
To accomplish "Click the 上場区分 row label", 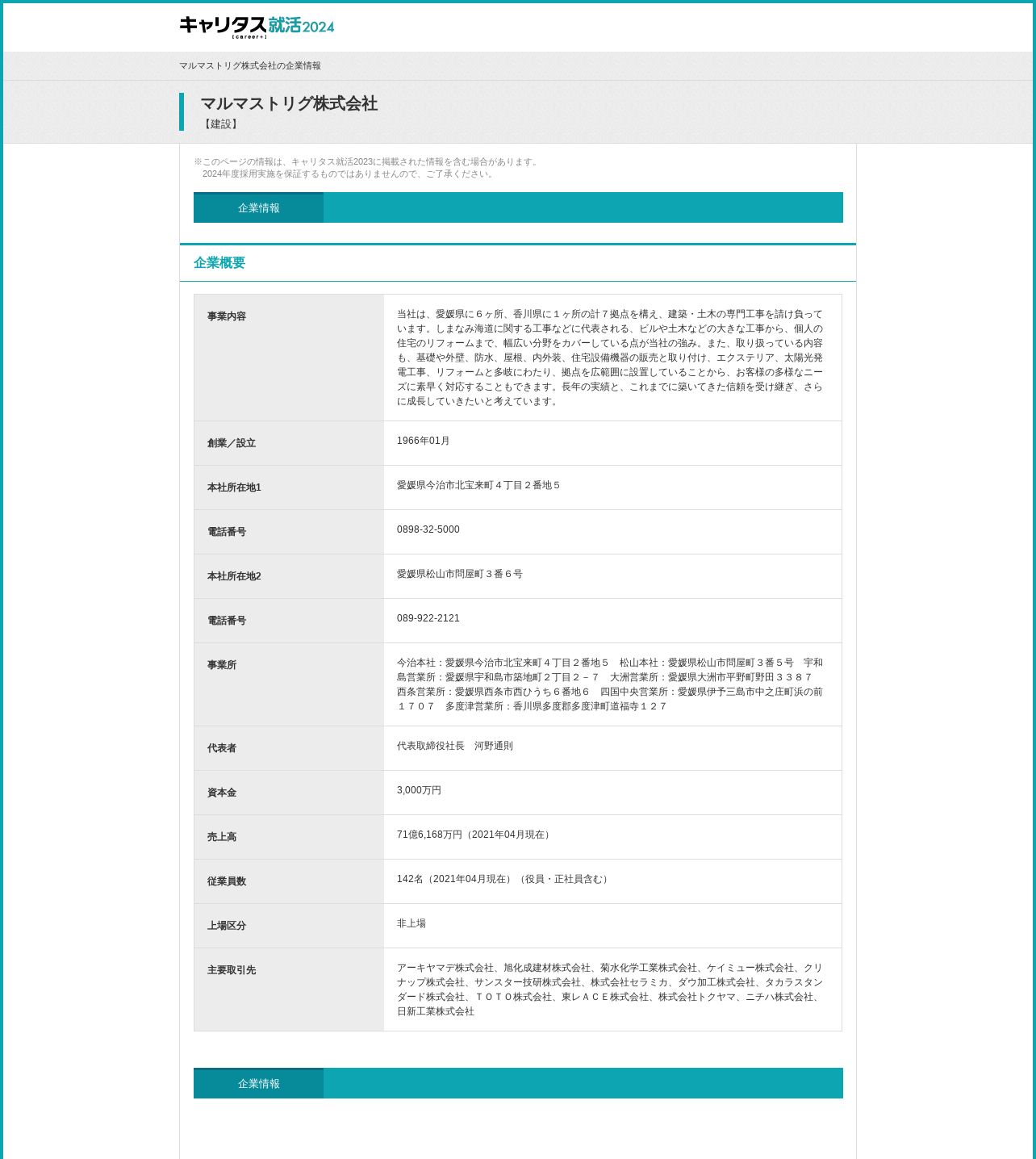I will coord(227,926).
